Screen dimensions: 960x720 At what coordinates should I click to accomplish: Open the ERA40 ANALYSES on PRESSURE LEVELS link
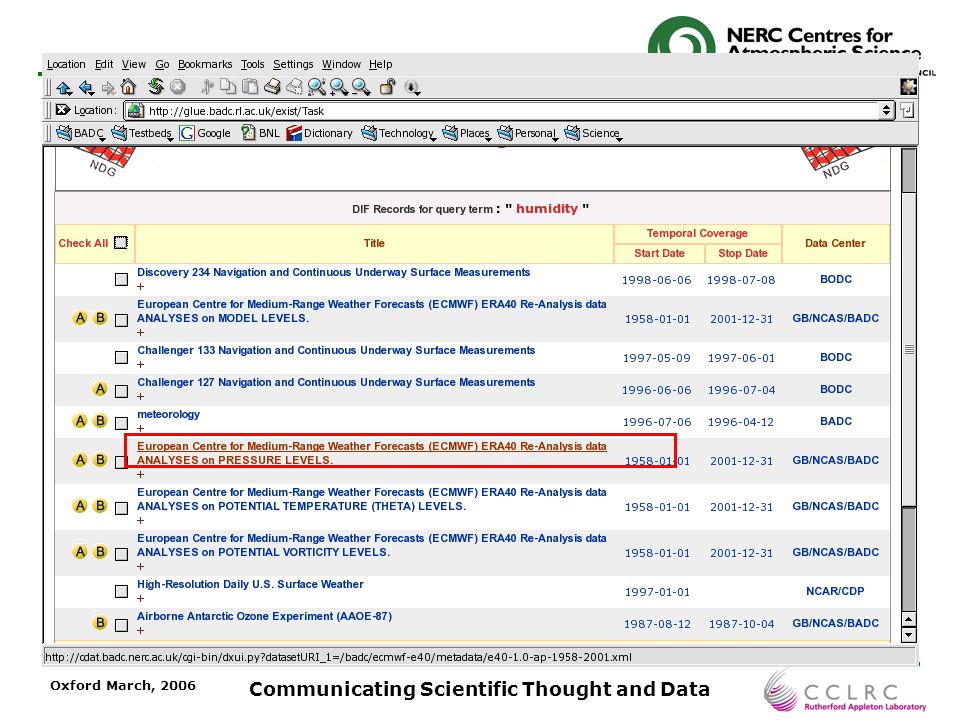click(372, 453)
